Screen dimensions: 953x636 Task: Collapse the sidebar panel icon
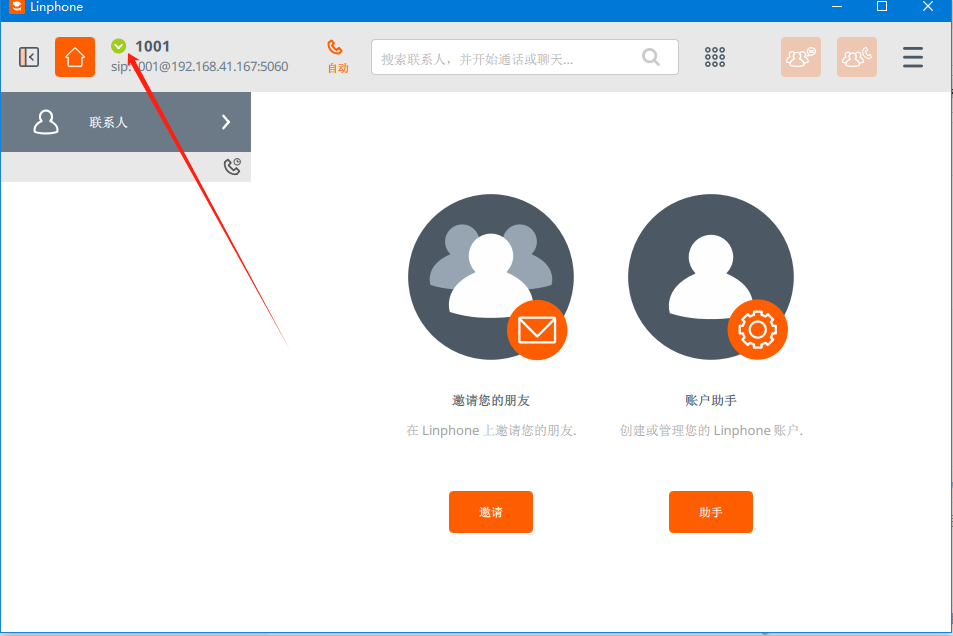(29, 57)
